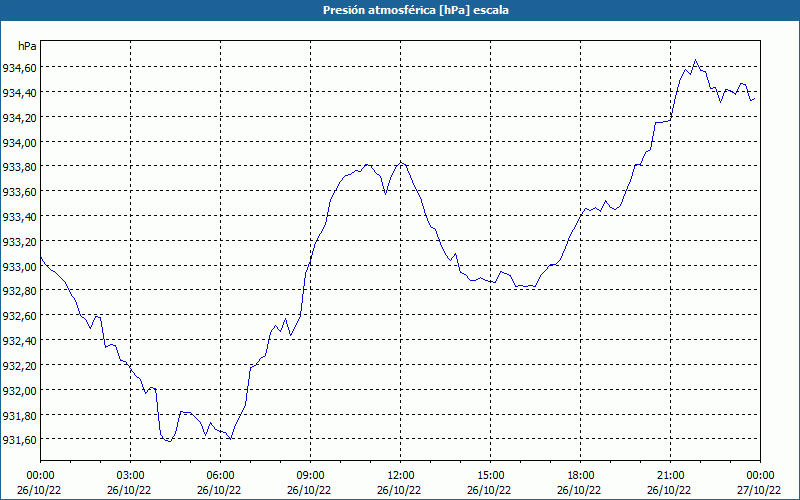The height and width of the screenshot is (500, 800).
Task: Select the 933,80 y-axis value
Action: tap(19, 167)
